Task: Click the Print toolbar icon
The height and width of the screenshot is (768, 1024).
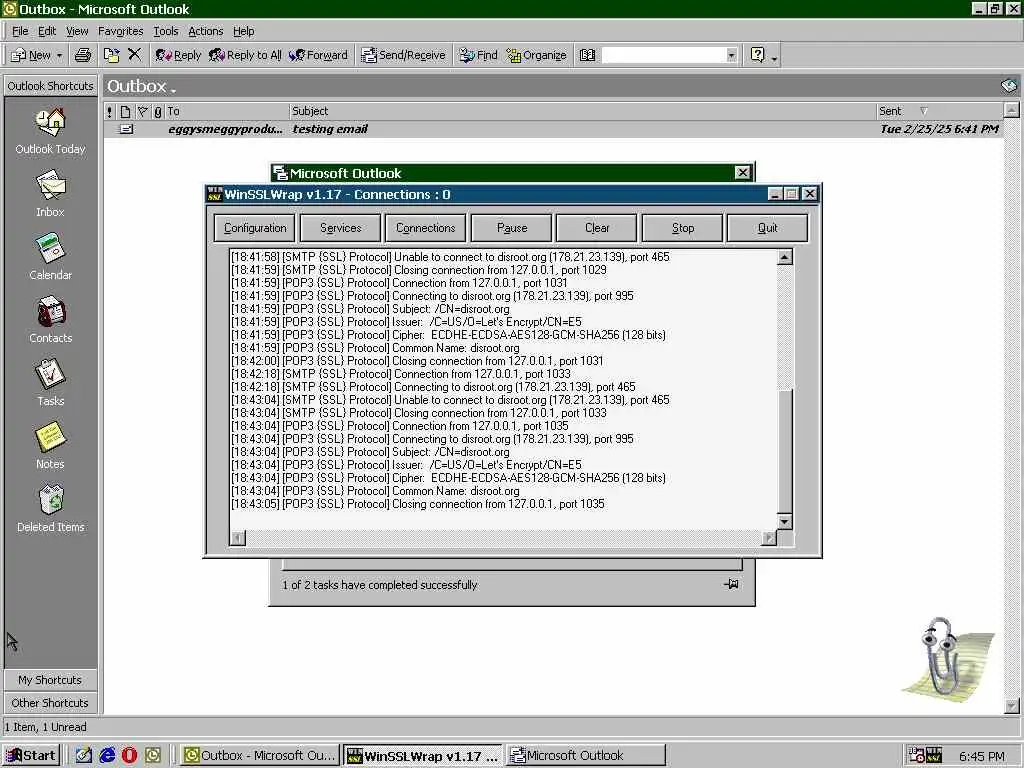Action: click(x=83, y=56)
